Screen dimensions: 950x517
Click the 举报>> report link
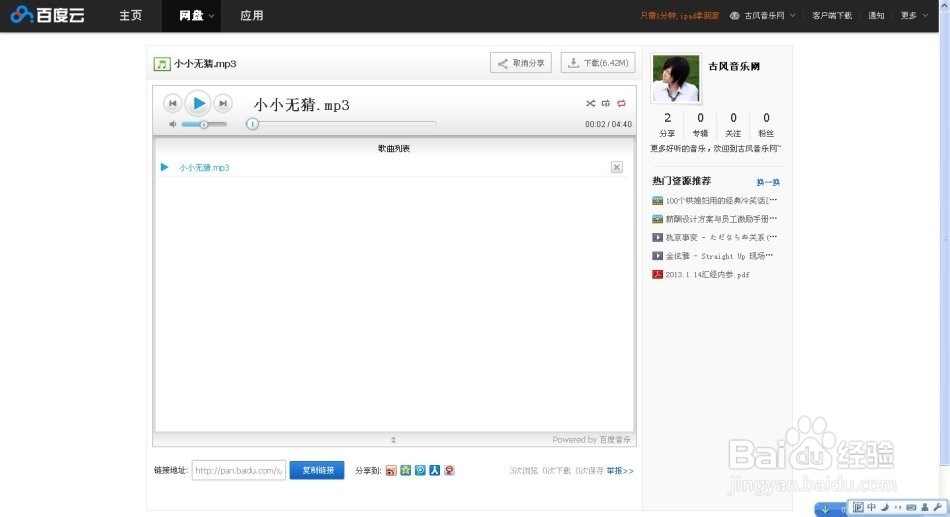(620, 471)
